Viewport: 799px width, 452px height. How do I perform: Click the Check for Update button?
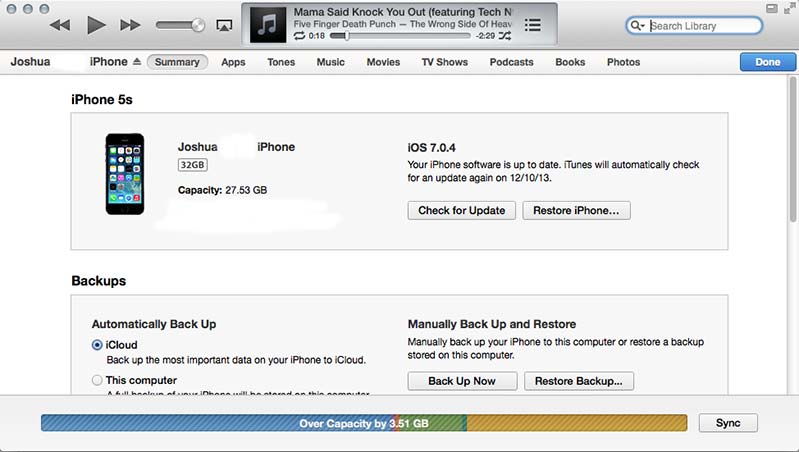tap(462, 210)
